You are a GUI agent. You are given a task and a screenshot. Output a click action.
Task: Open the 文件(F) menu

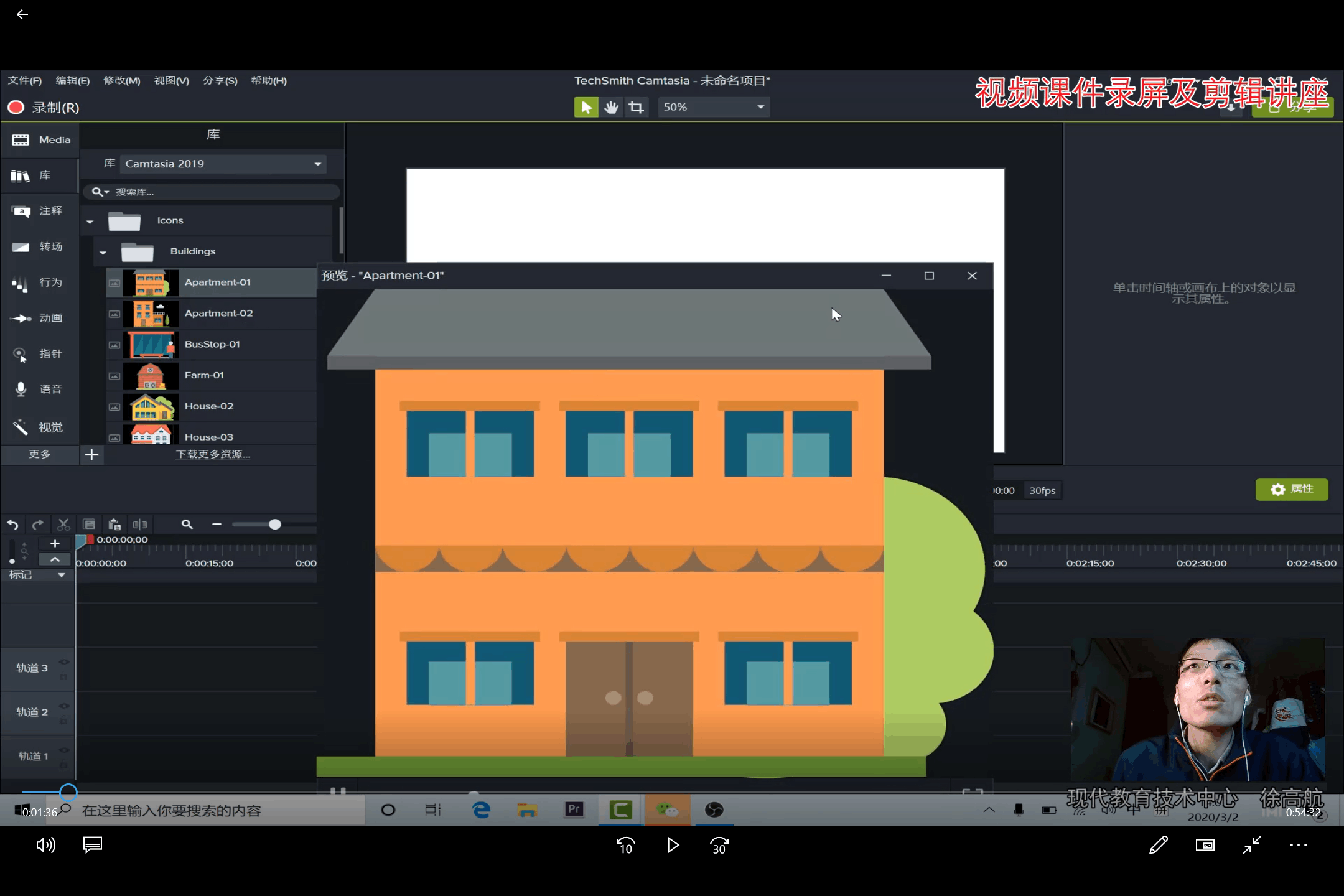[x=25, y=81]
